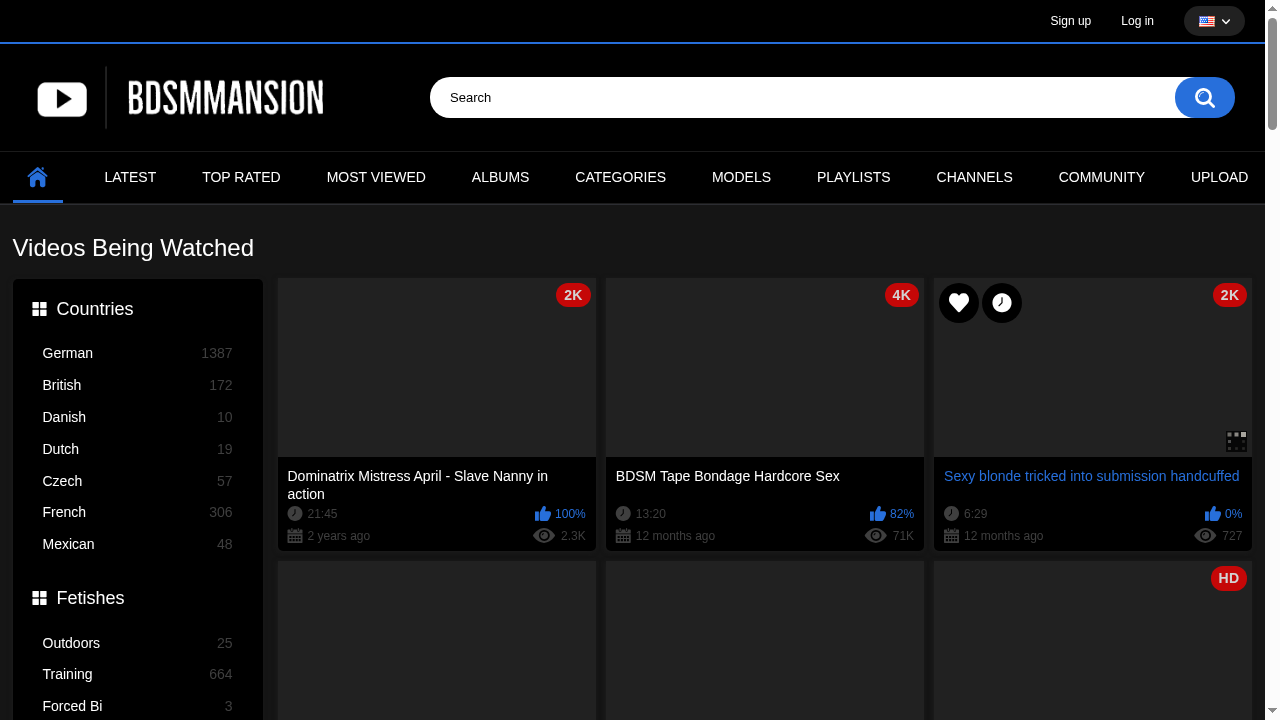This screenshot has height=720, width=1280.
Task: Click the BDSMMANSION play logo icon
Action: [x=62, y=99]
